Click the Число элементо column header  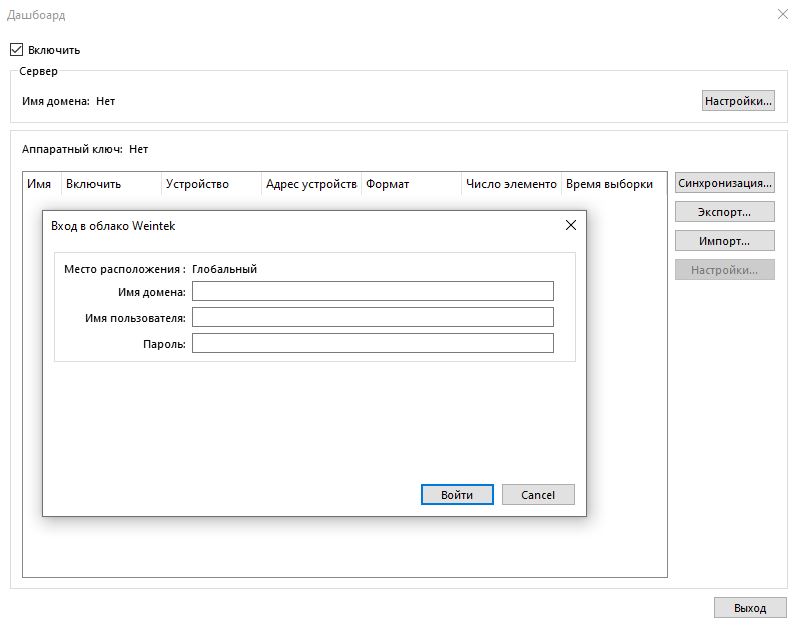[x=511, y=184]
